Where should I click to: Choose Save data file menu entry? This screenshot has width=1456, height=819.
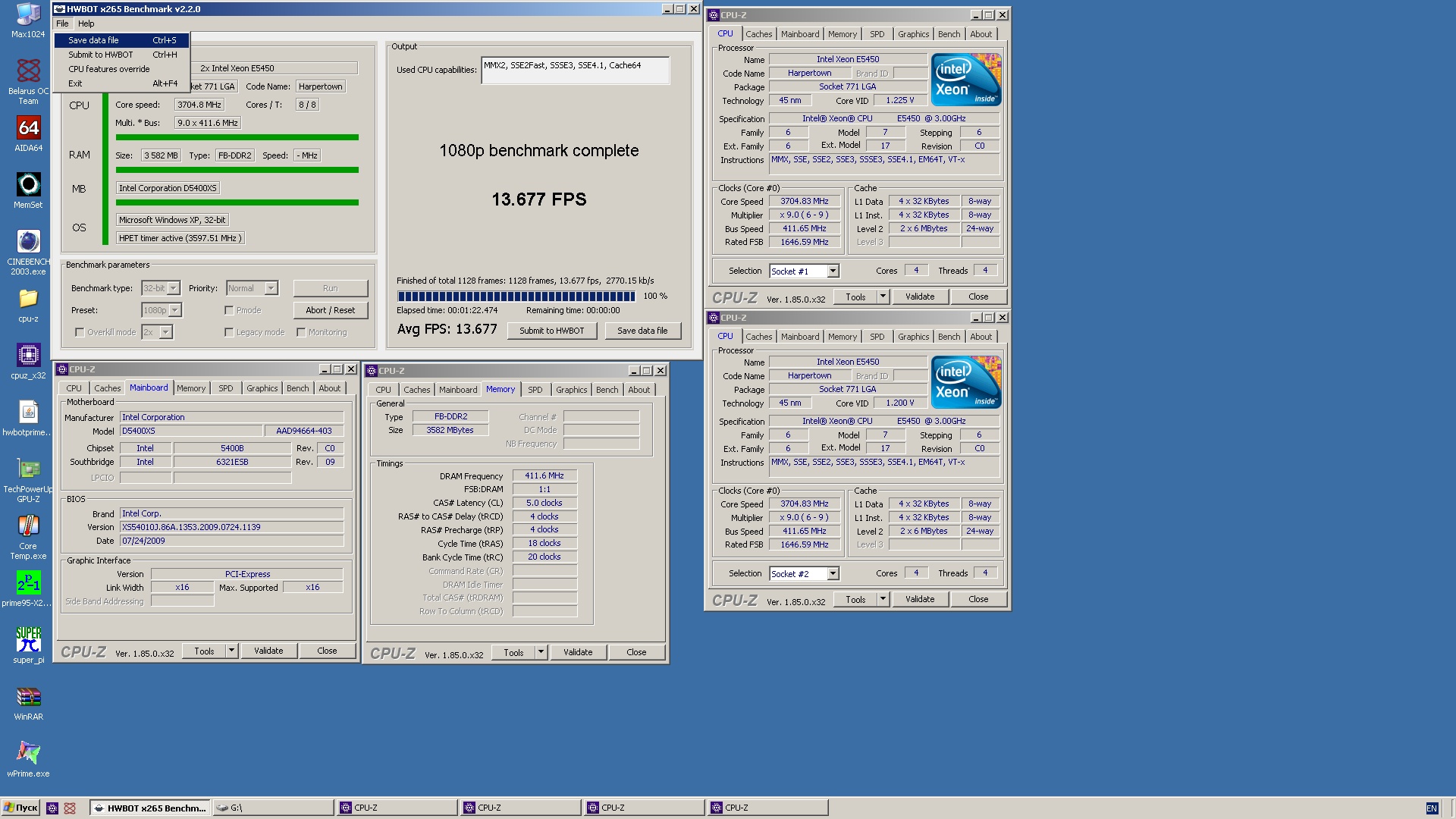tap(121, 40)
